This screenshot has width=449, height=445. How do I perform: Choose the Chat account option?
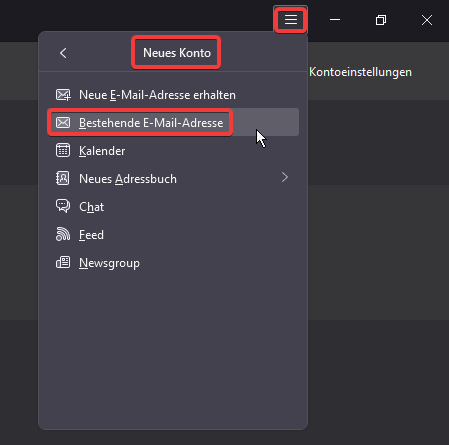pyautogui.click(x=173, y=207)
